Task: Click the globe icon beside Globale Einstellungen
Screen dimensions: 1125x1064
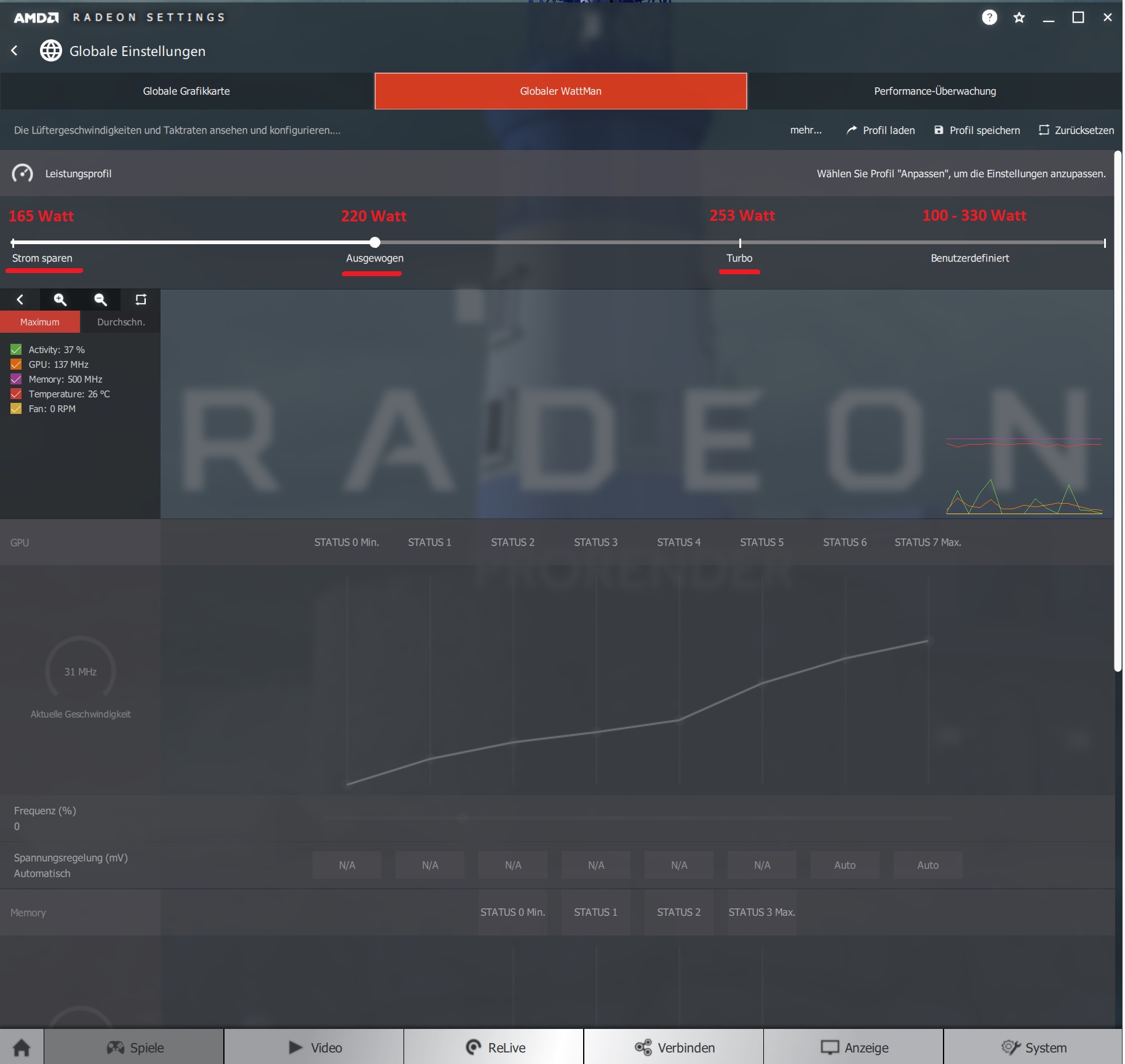Action: coord(51,50)
